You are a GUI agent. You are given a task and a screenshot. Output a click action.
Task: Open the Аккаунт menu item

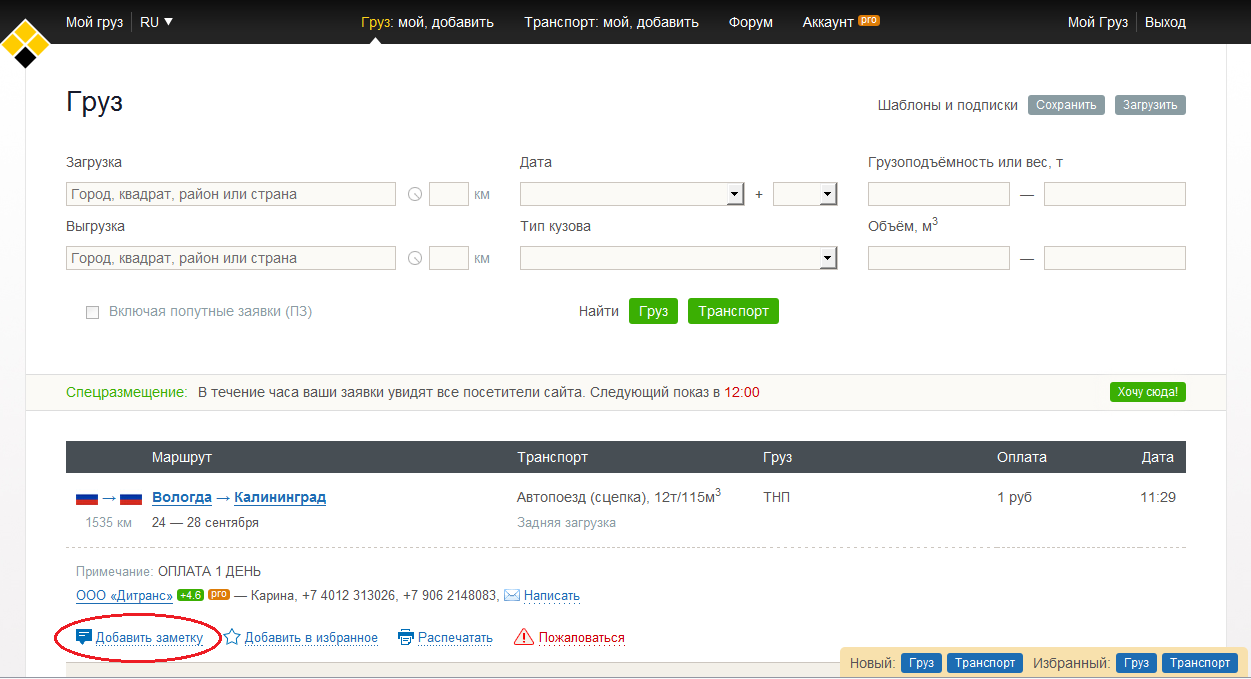pyautogui.click(x=828, y=22)
